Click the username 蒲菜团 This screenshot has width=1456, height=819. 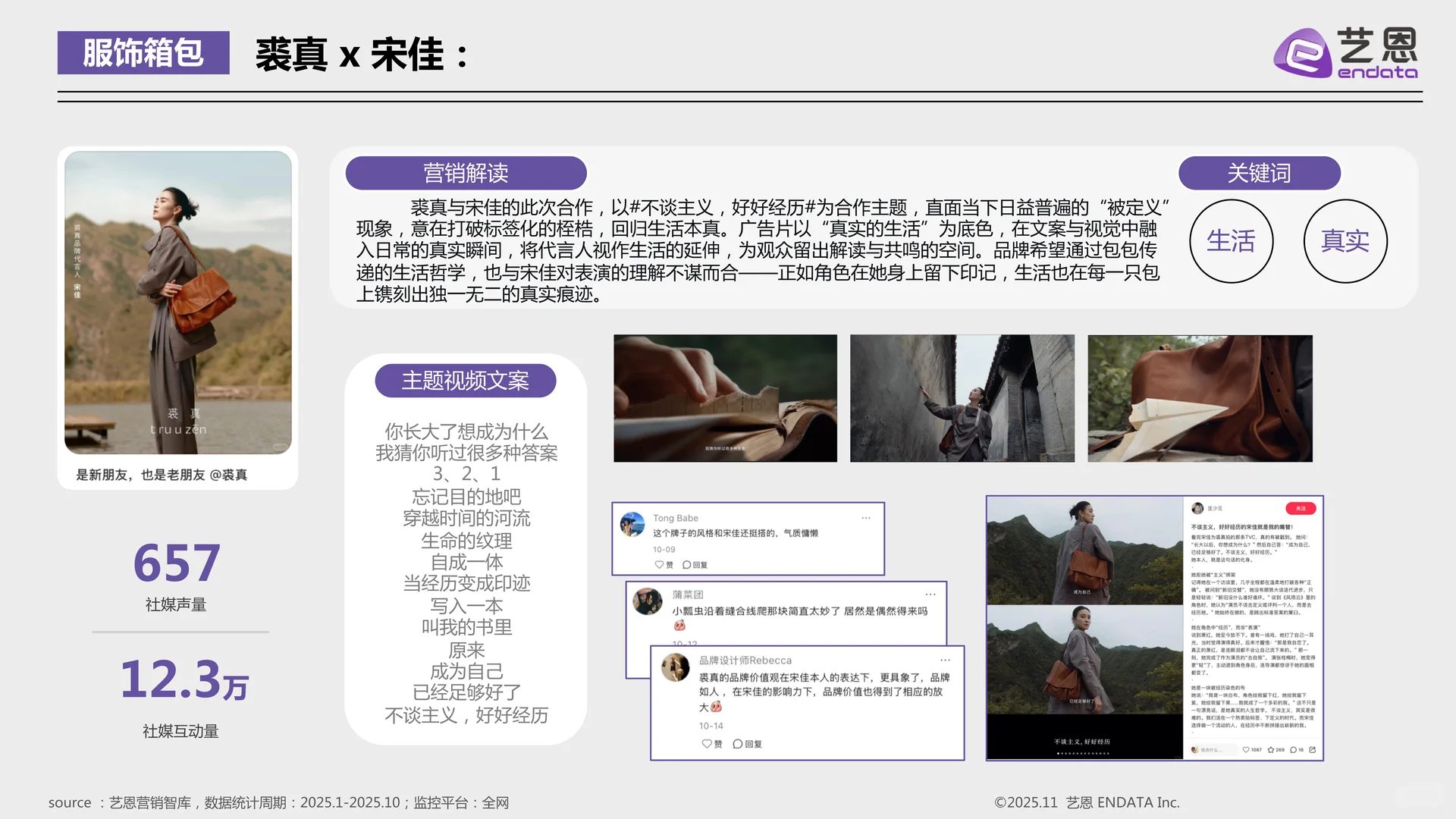(687, 595)
